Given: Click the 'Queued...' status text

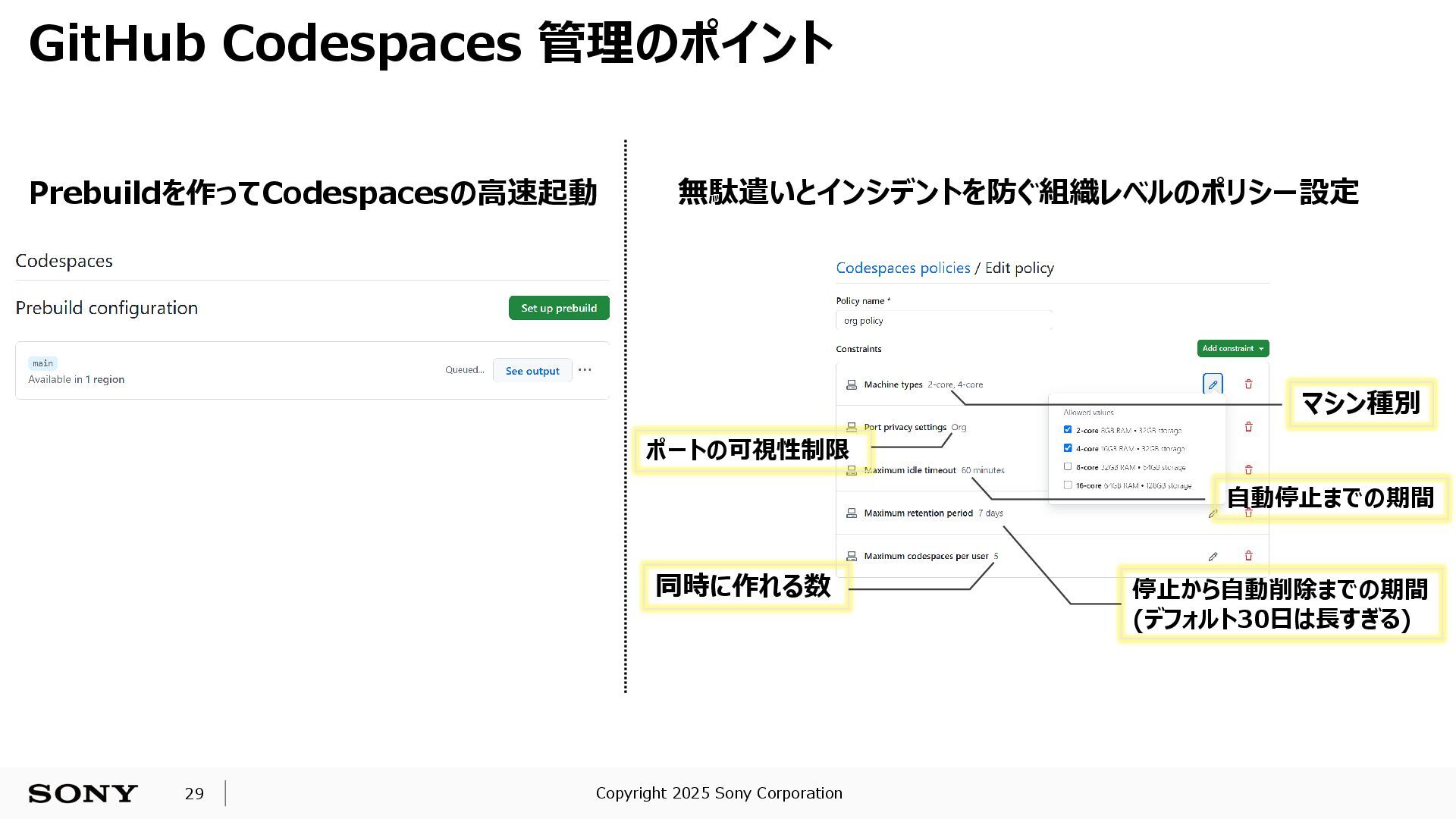Looking at the screenshot, I should point(464,370).
